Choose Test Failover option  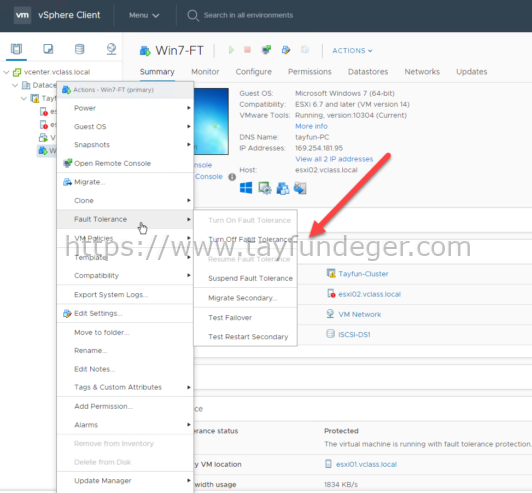coord(245,318)
